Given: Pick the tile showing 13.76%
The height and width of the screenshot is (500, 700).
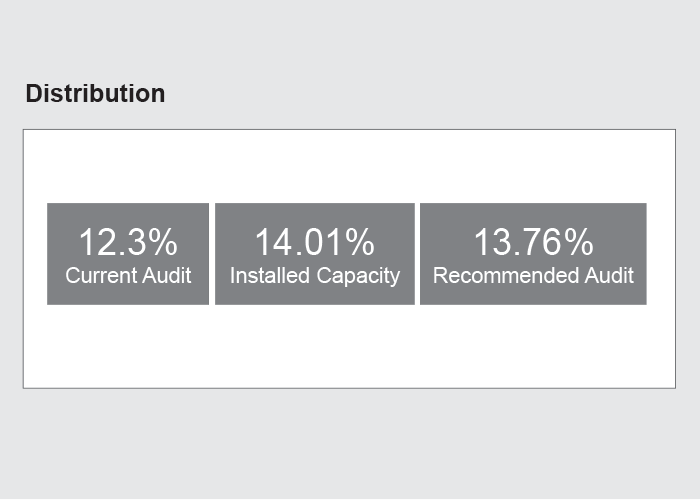Looking at the screenshot, I should coord(533,254).
